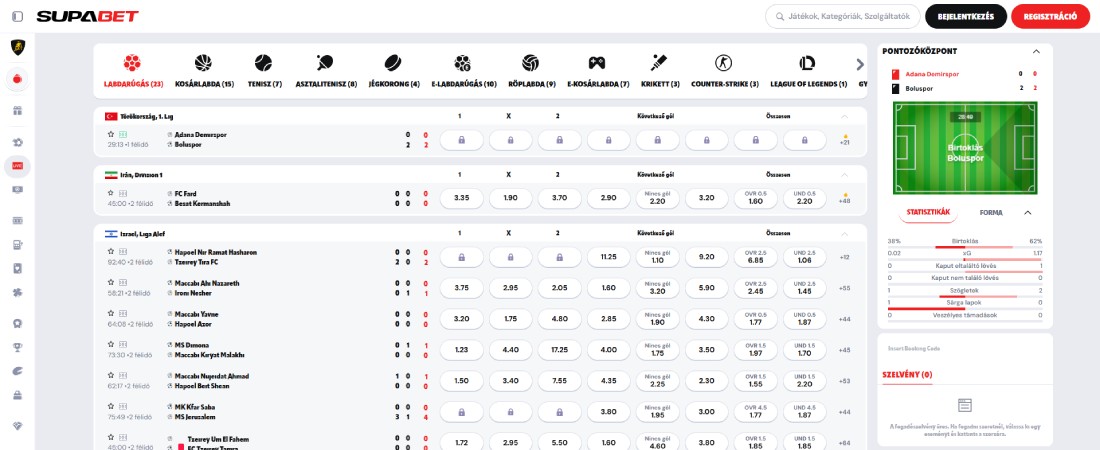This screenshot has height=450, width=1100.
Task: Favorite the FC Fard match star
Action: coord(110,193)
